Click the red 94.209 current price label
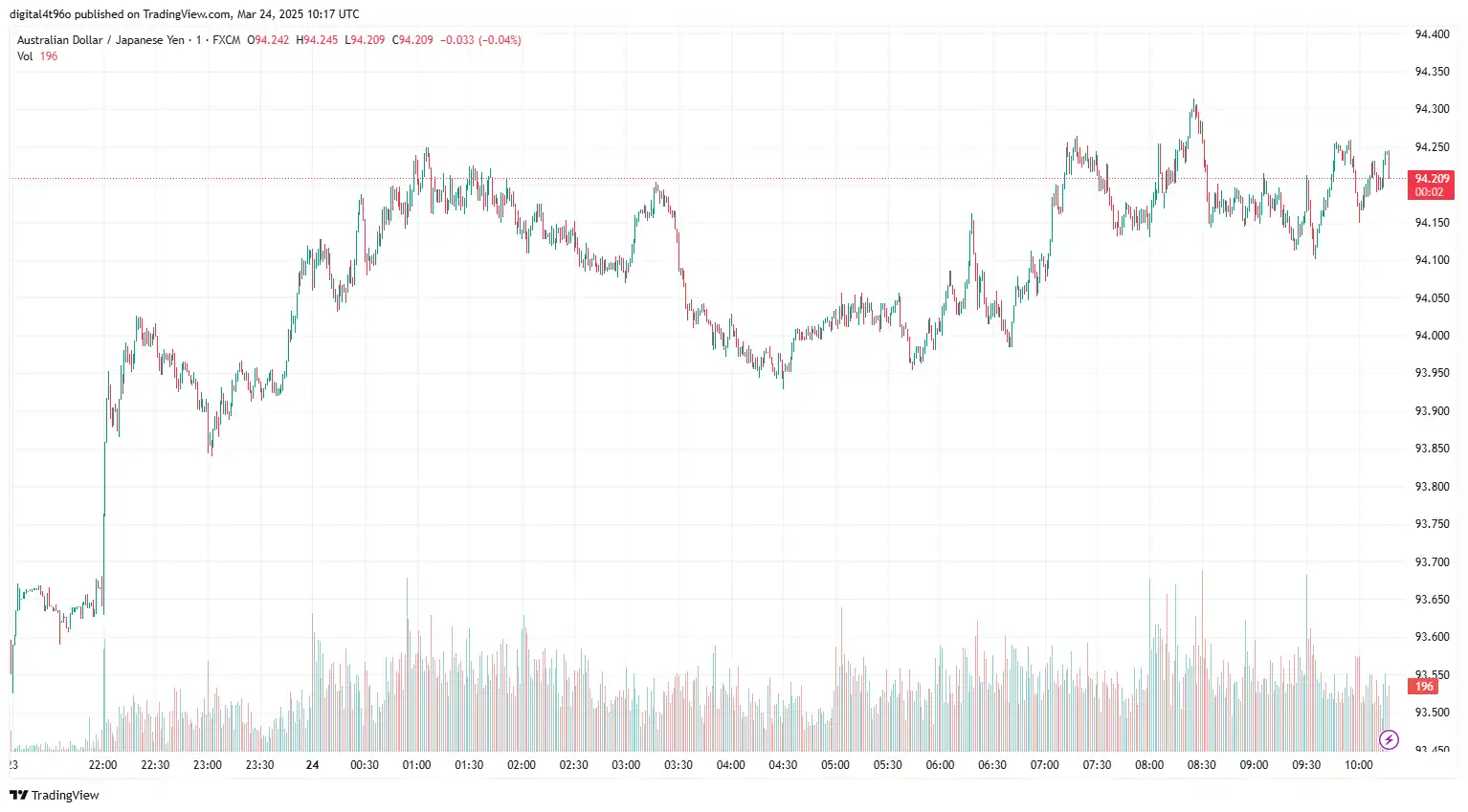1468x812 pixels. coord(1432,179)
